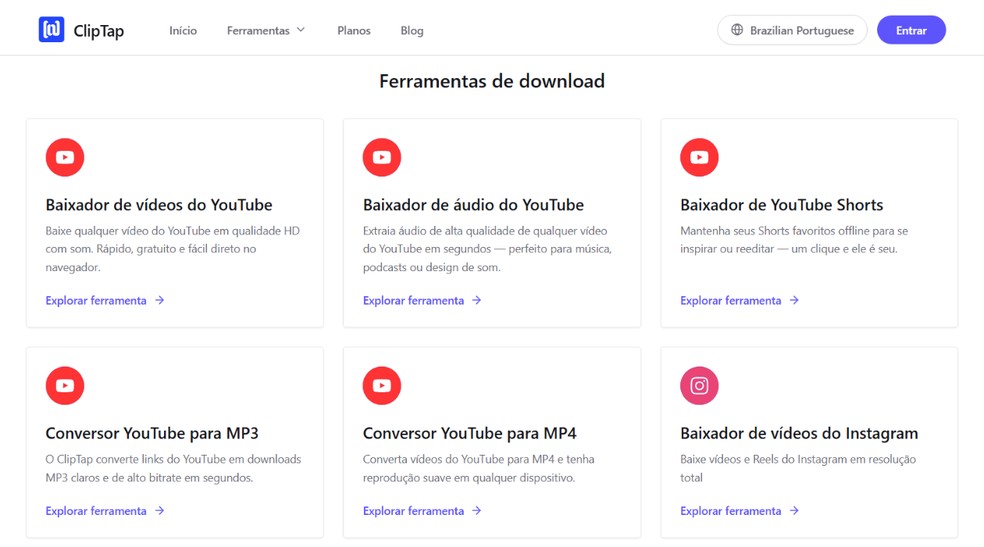Open Baixador de vídeos do YouTube title
Screen dimensions: 984x547
pos(159,204)
